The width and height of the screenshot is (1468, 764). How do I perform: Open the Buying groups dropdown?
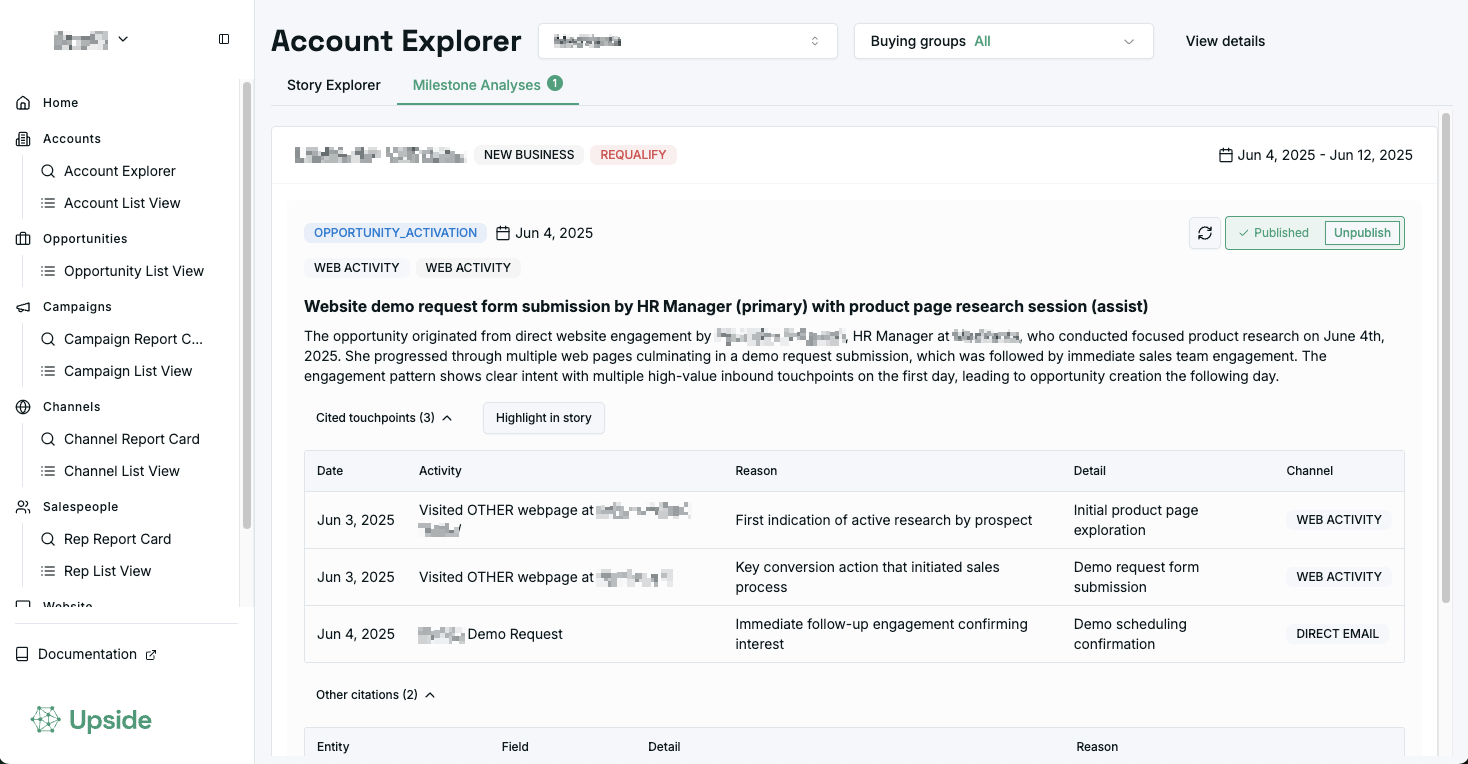click(1004, 41)
